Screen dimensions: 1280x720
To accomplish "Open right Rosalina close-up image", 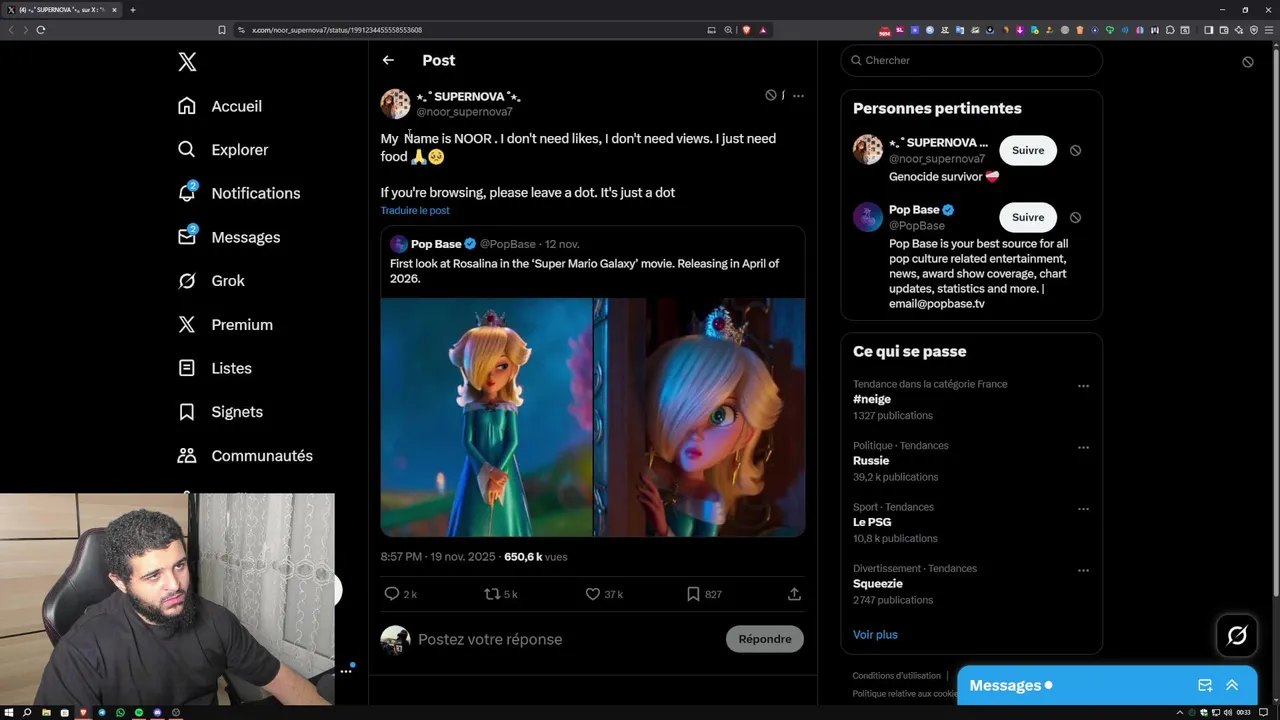I will pos(700,417).
